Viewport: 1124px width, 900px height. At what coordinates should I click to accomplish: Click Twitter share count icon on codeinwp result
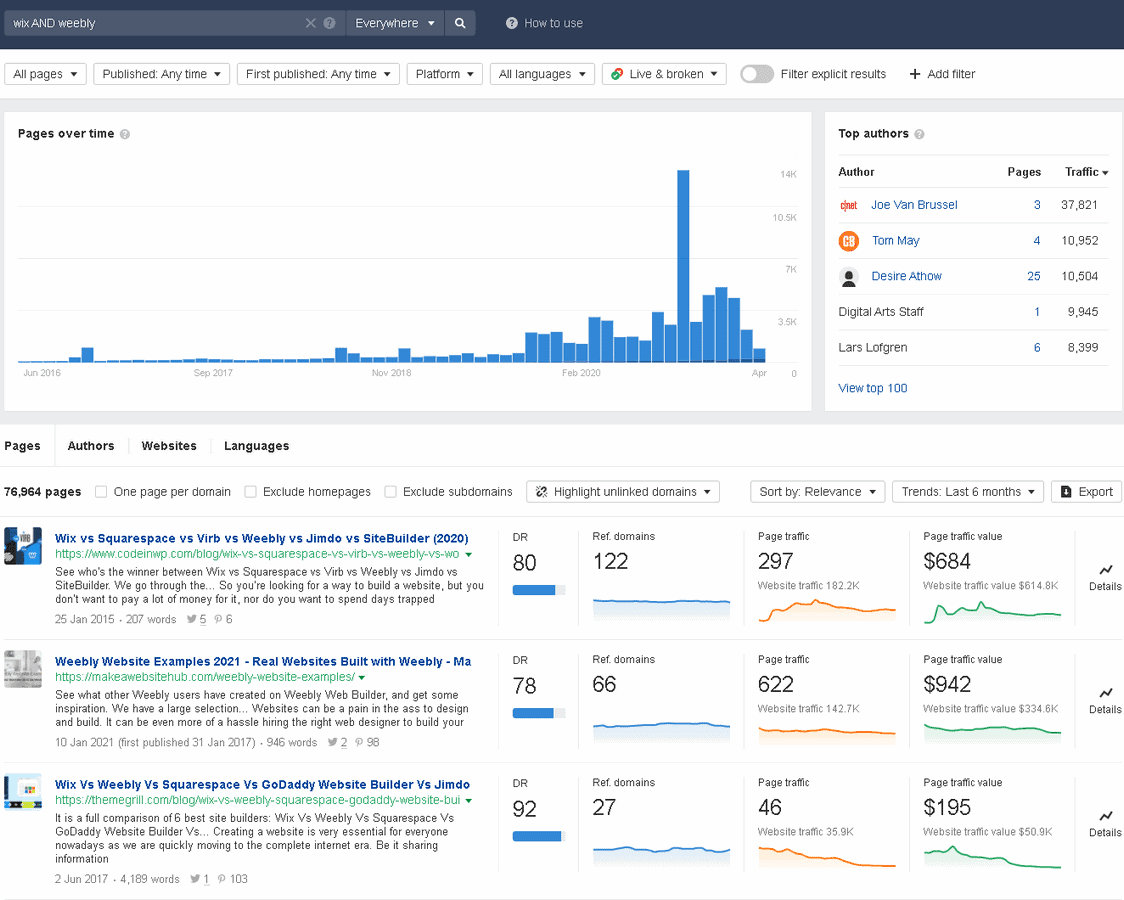pyautogui.click(x=191, y=619)
